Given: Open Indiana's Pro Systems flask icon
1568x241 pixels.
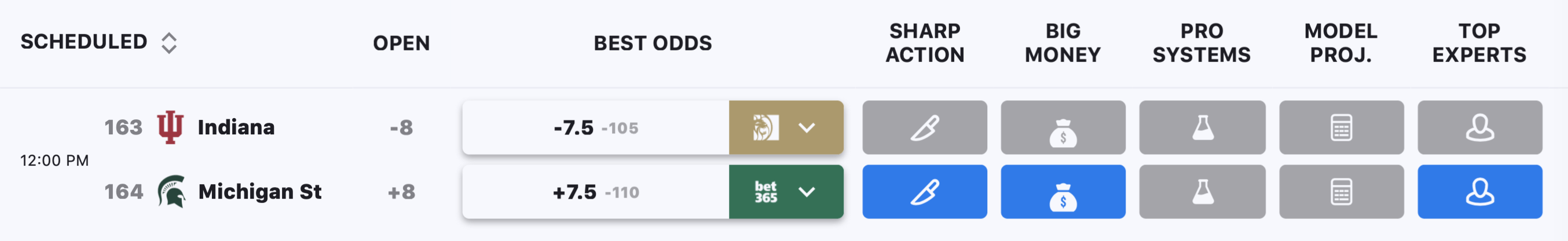Looking at the screenshot, I should 1202,127.
